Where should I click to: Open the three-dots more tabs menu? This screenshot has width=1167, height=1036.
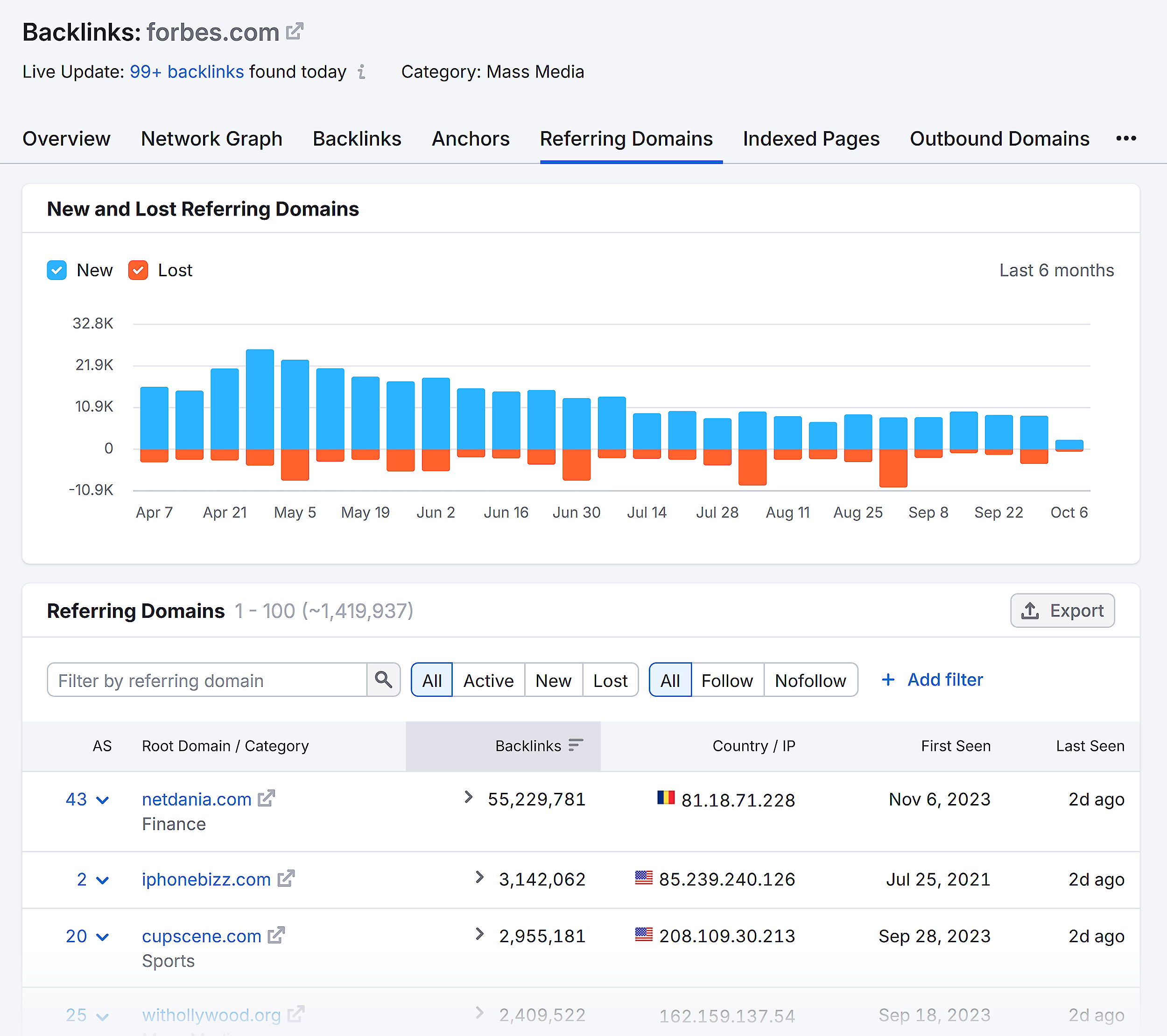pyautogui.click(x=1126, y=139)
